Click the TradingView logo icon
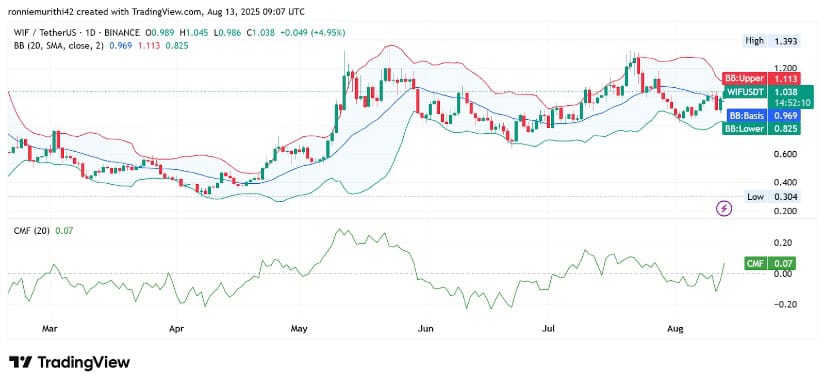 pos(20,362)
